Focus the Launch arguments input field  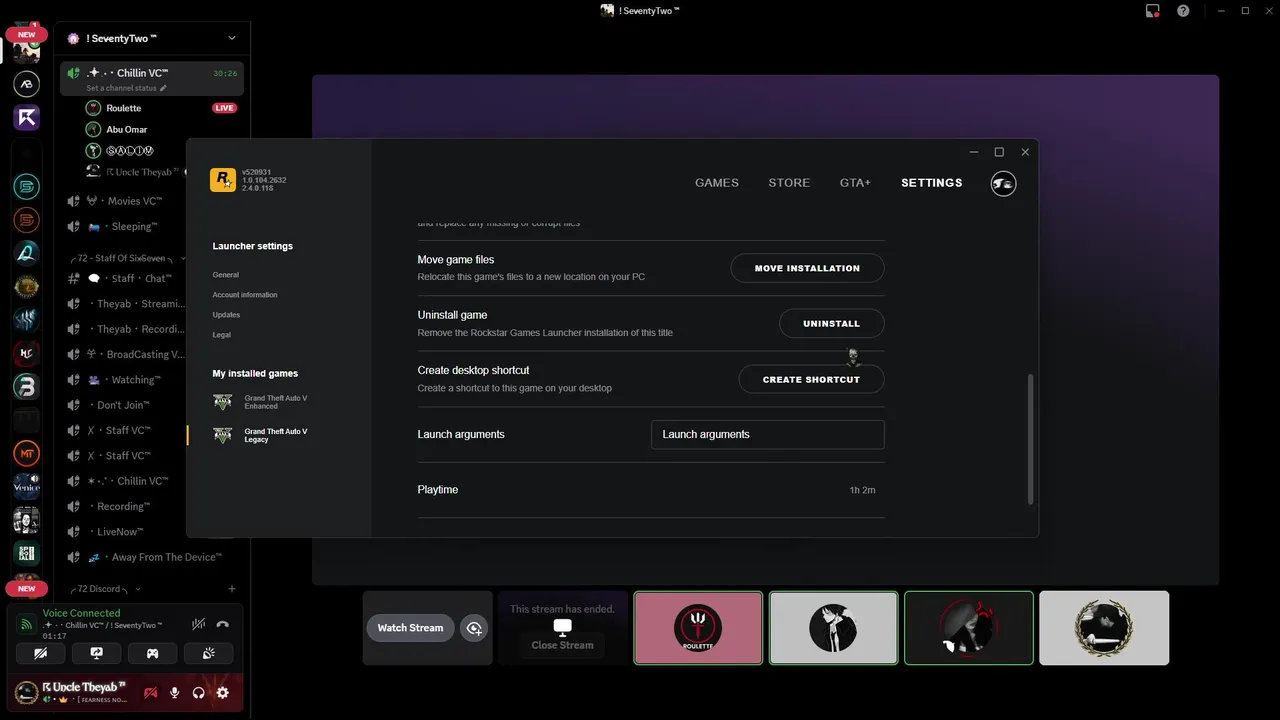point(768,434)
